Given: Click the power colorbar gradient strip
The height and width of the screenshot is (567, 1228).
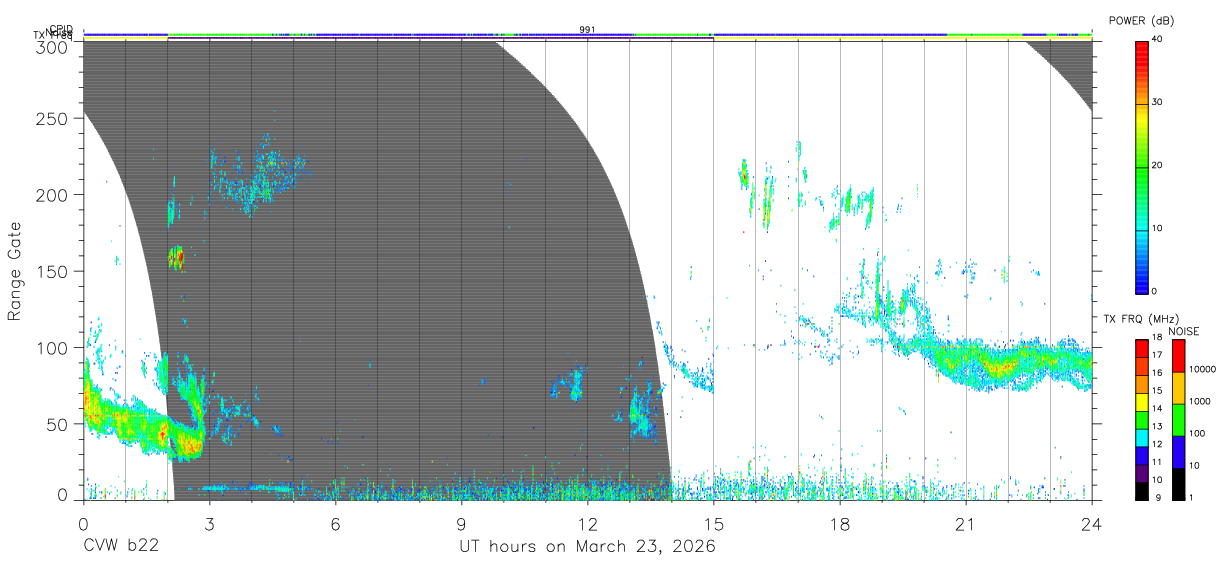Looking at the screenshot, I should click(1143, 166).
